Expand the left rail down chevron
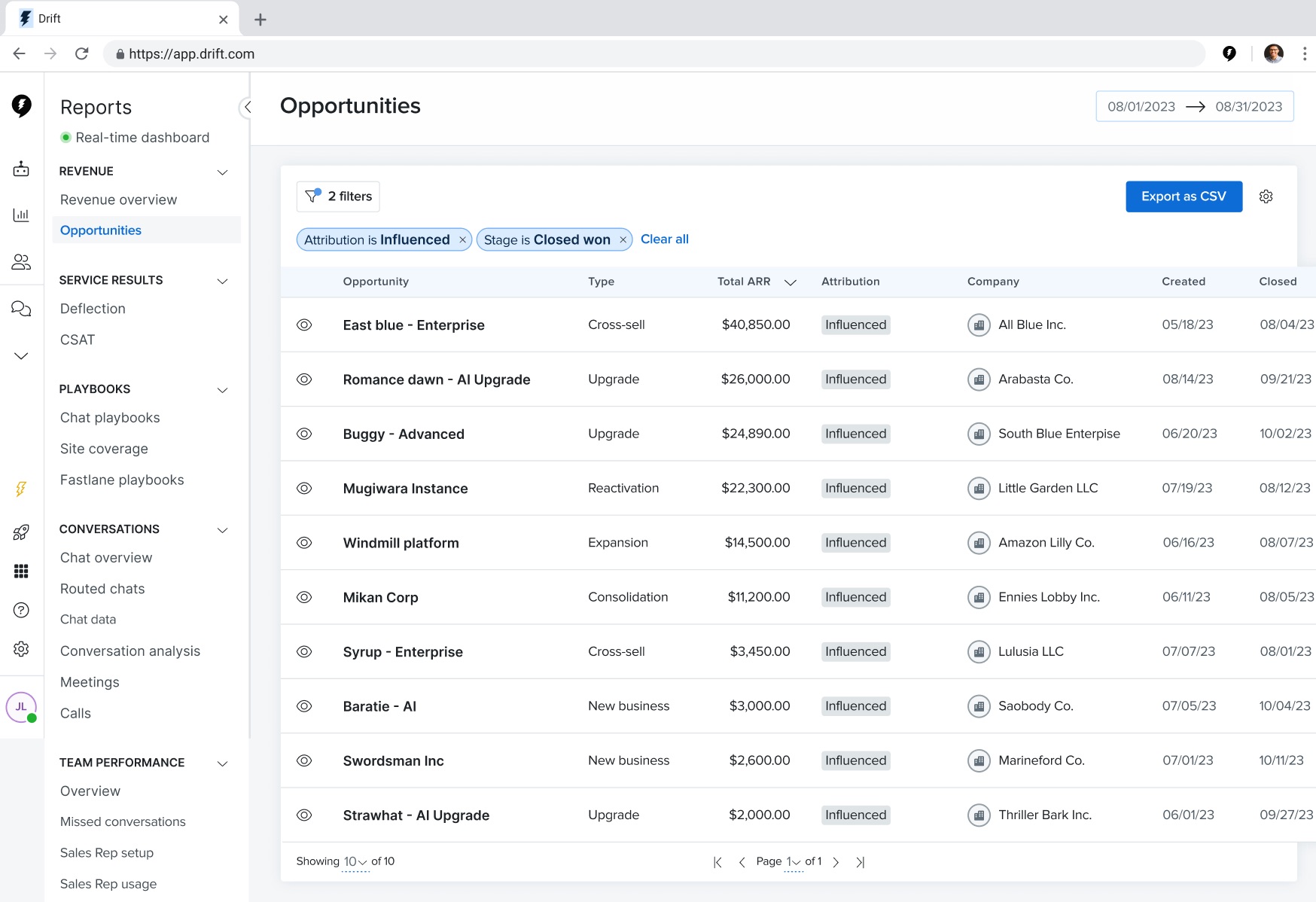Screen dimensions: 1316x902 pyautogui.click(x=21, y=356)
